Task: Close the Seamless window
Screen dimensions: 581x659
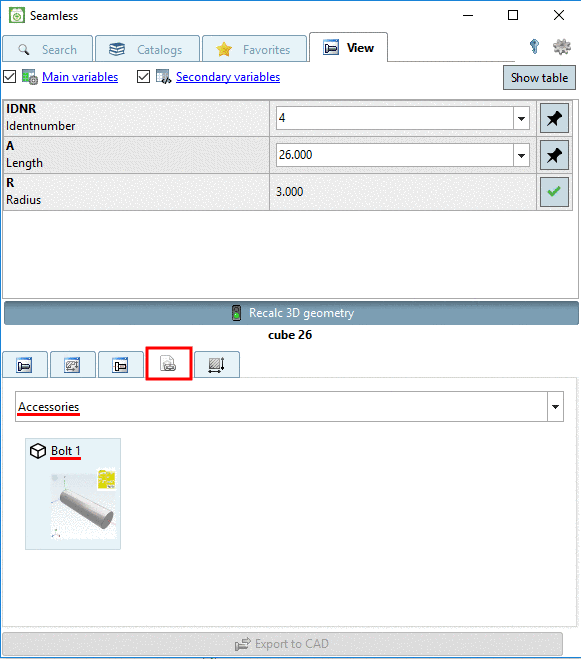Action: click(x=559, y=16)
